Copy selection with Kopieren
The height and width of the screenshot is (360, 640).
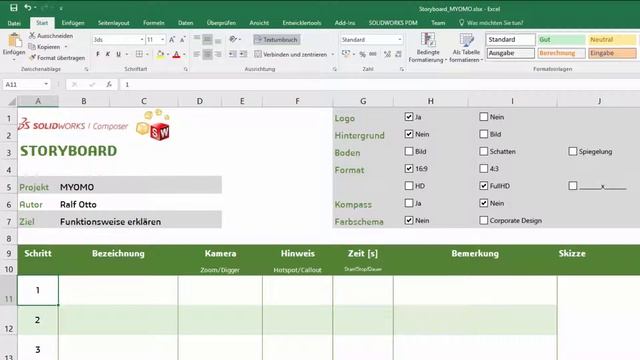coord(45,47)
